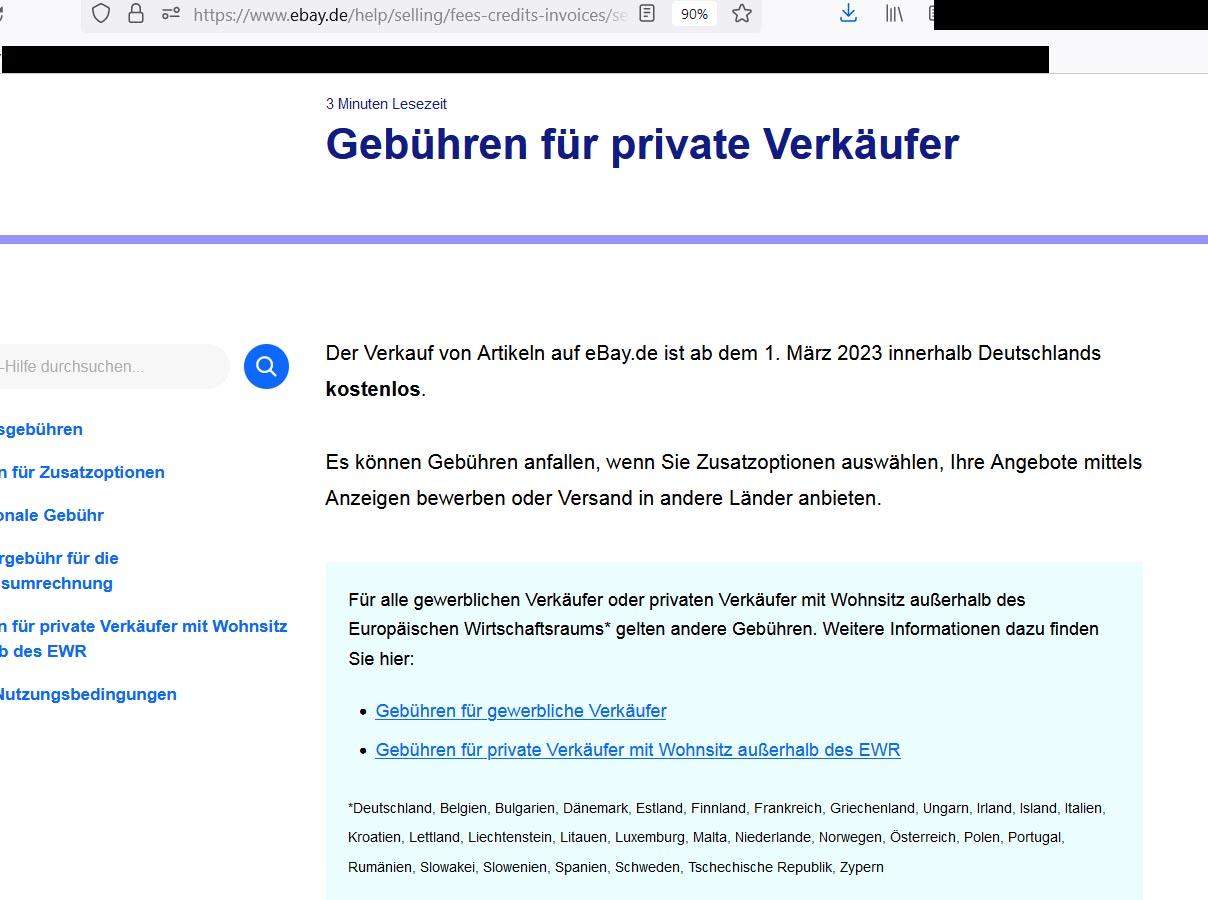1208x900 pixels.
Task: Open sidebar link about Verkäufer mit Wohnsitz EWR
Action: [x=144, y=638]
